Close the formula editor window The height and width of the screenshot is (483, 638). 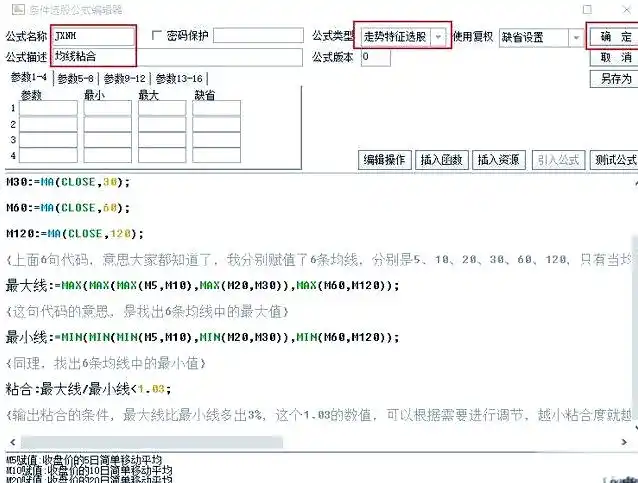pos(627,9)
